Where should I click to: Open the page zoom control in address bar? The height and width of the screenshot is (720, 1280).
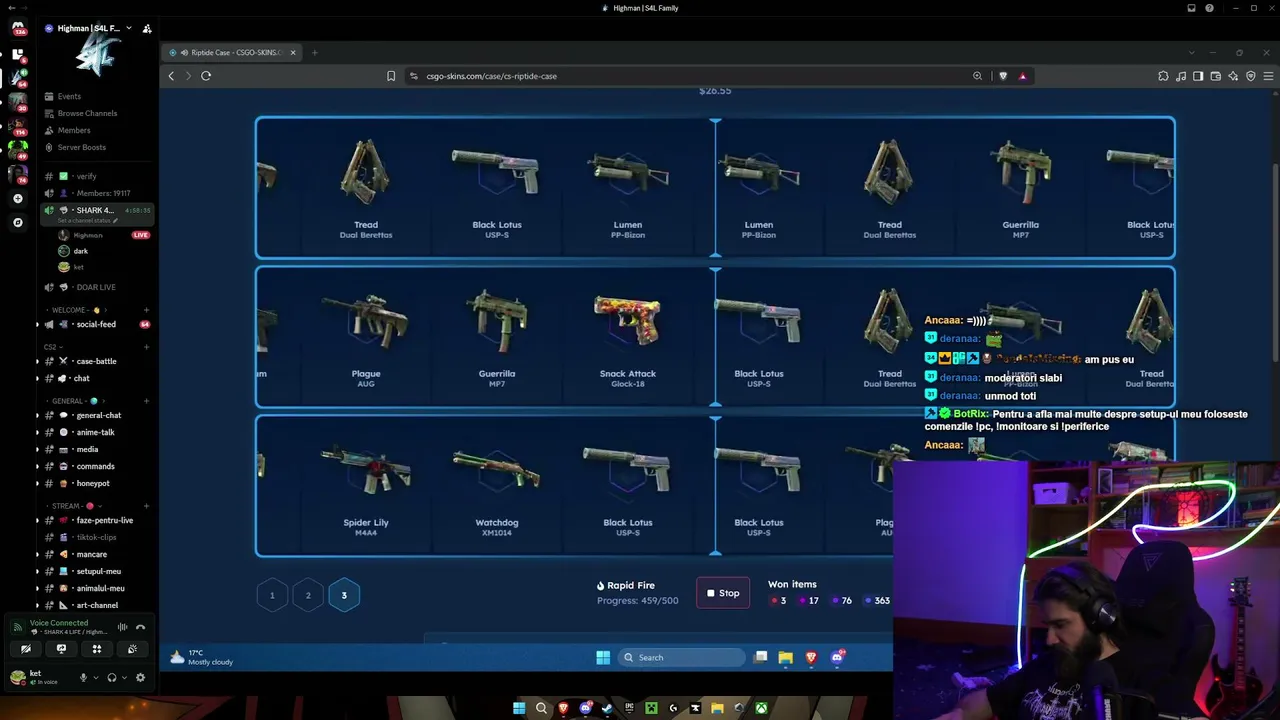977,76
